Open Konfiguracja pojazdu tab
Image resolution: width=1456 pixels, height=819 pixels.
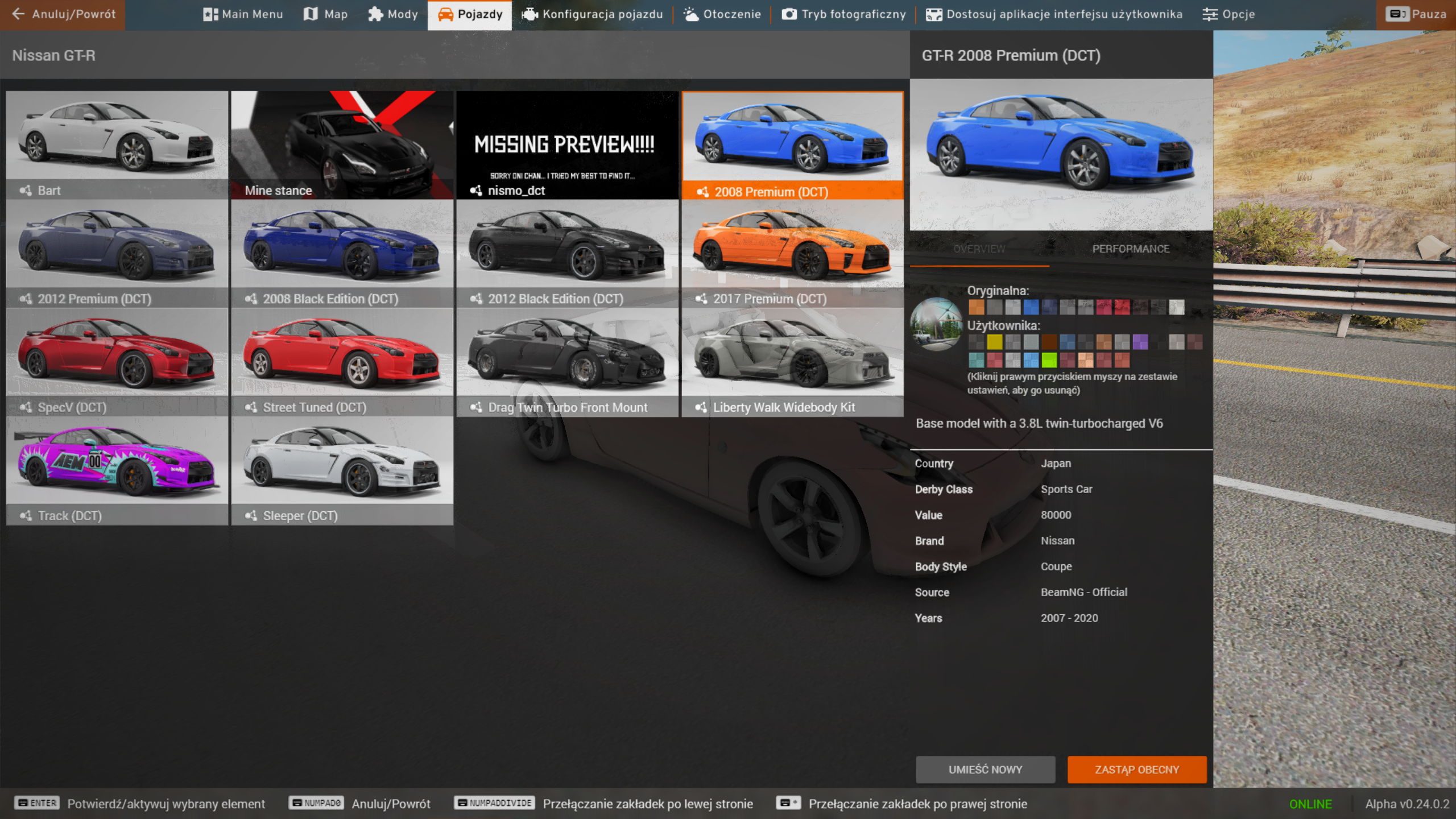(x=592, y=15)
